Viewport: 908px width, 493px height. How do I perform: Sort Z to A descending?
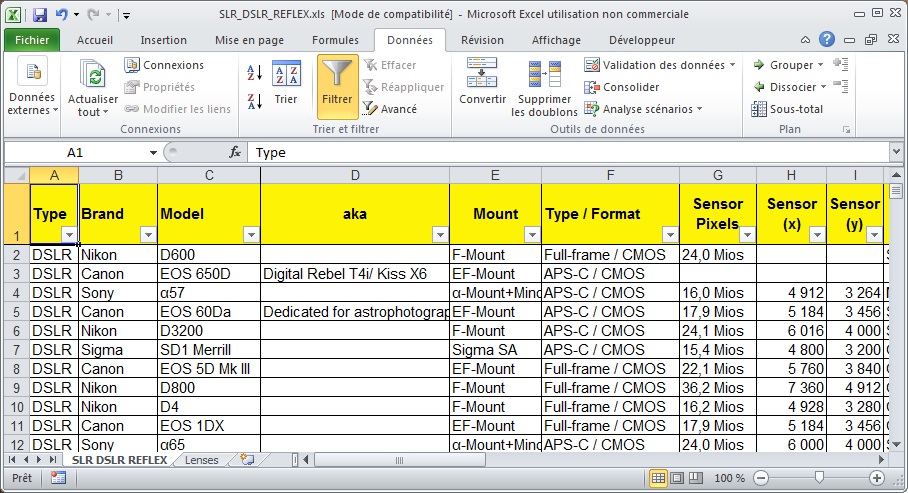[x=254, y=101]
